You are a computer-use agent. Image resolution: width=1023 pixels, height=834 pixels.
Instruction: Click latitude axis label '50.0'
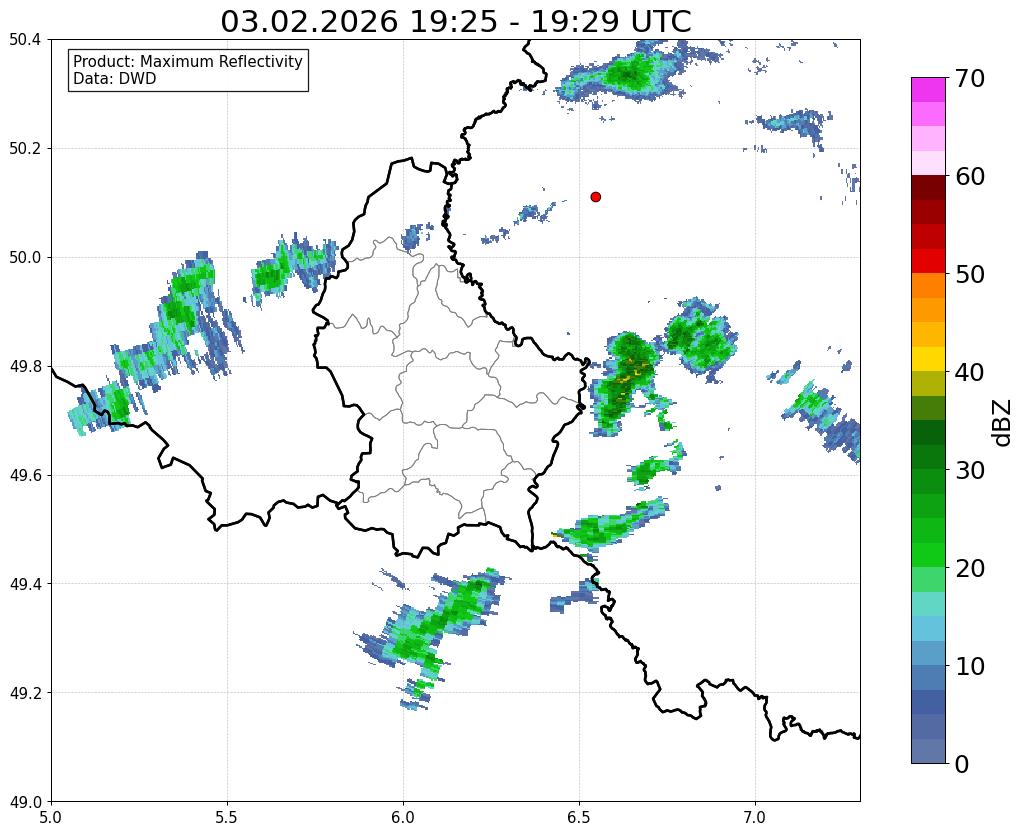[25, 257]
